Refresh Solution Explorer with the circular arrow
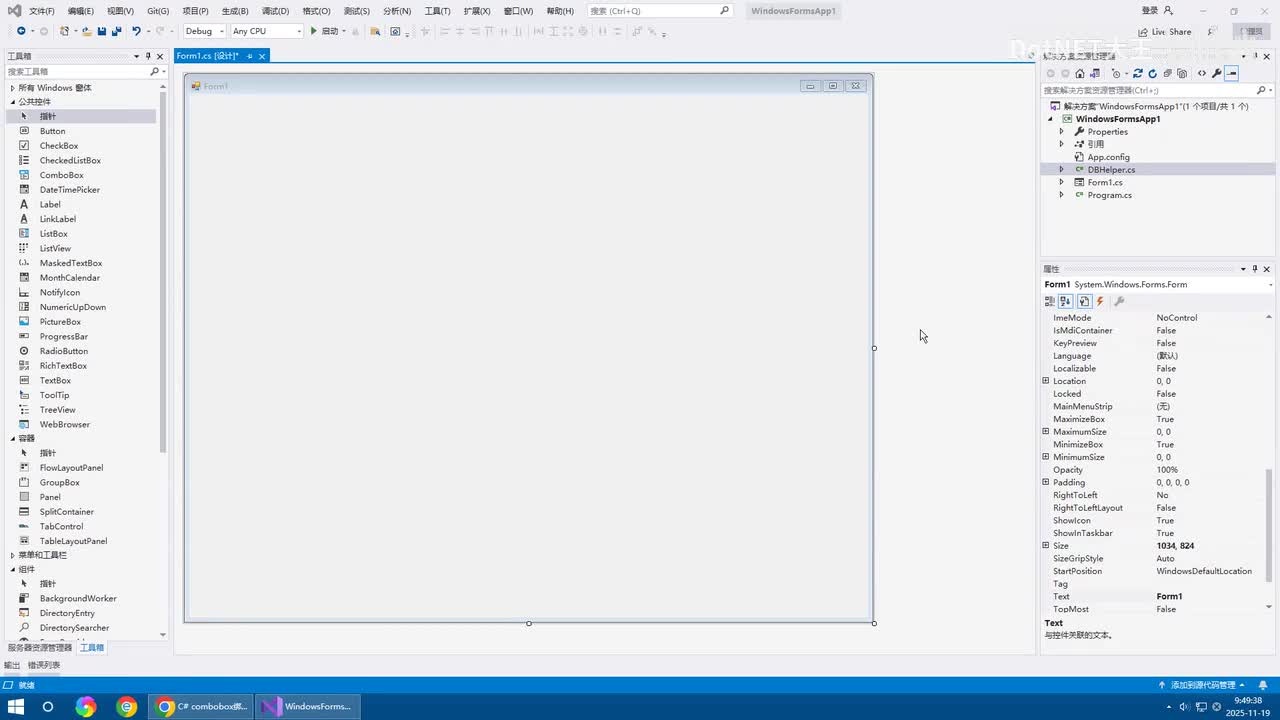Viewport: 1280px width, 720px height. pyautogui.click(x=1152, y=73)
